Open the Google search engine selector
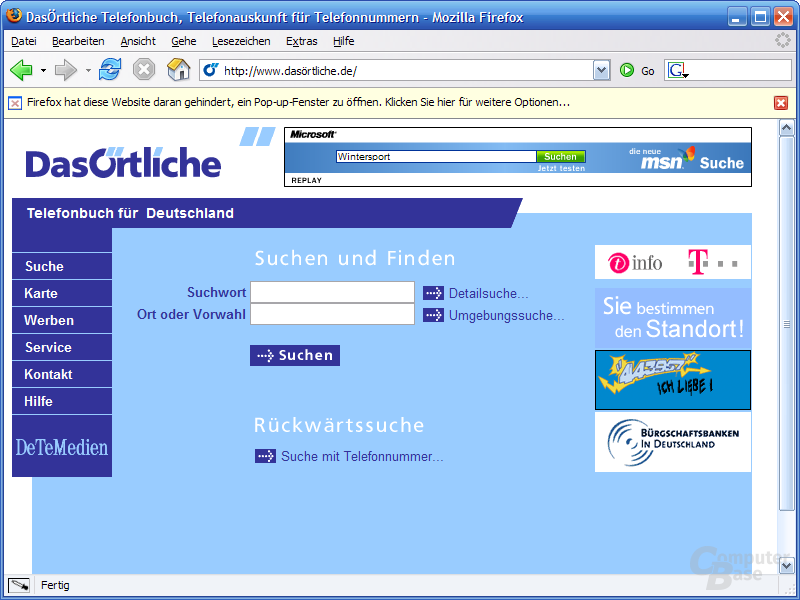The height and width of the screenshot is (600, 800). [x=678, y=70]
